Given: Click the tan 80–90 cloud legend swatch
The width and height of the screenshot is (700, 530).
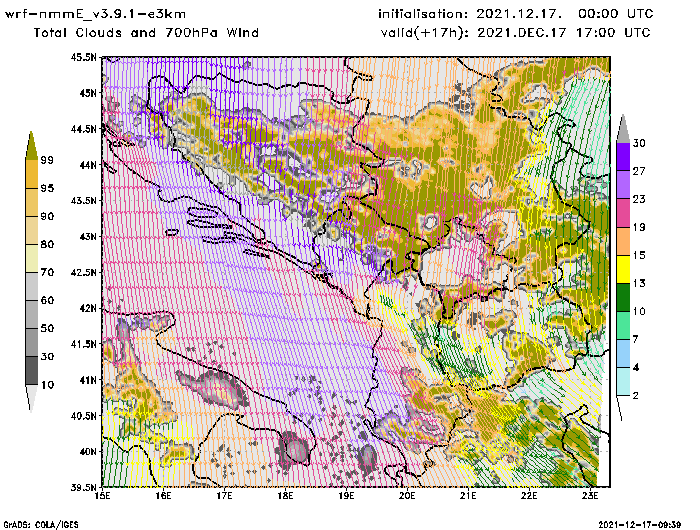Looking at the screenshot, I should tap(31, 230).
